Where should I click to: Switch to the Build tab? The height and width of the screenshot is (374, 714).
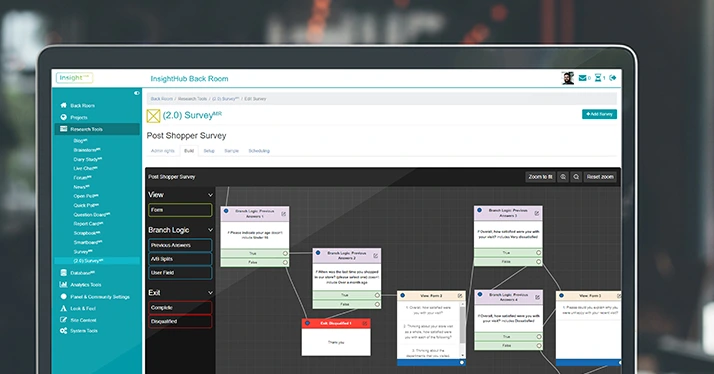pyautogui.click(x=189, y=151)
